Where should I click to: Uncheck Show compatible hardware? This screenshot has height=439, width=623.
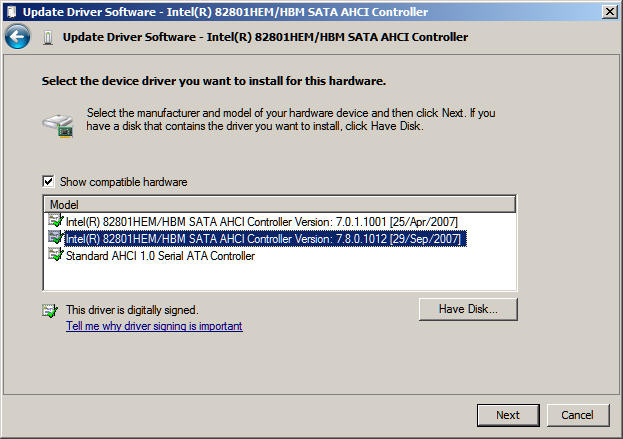(48, 182)
